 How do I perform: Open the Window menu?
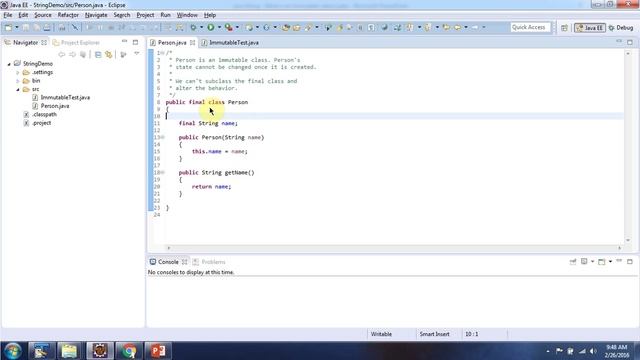tap(187, 15)
